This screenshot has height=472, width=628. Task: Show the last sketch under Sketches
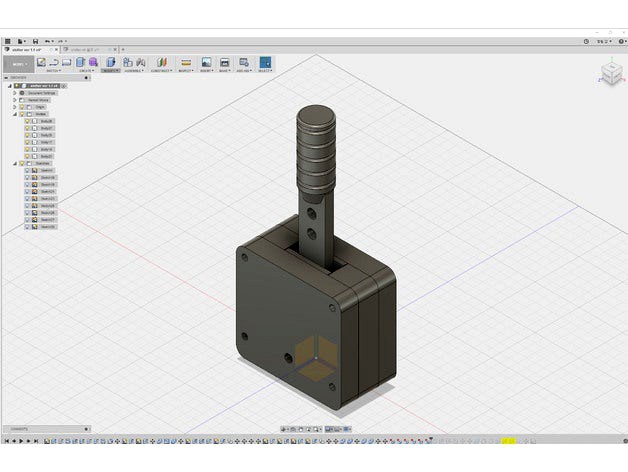(x=27, y=227)
